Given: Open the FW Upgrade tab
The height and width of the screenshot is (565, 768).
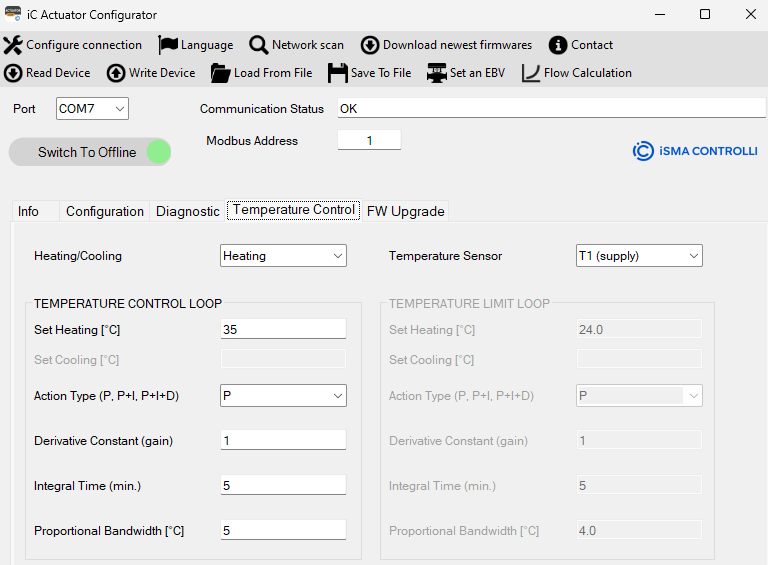Looking at the screenshot, I should [406, 211].
